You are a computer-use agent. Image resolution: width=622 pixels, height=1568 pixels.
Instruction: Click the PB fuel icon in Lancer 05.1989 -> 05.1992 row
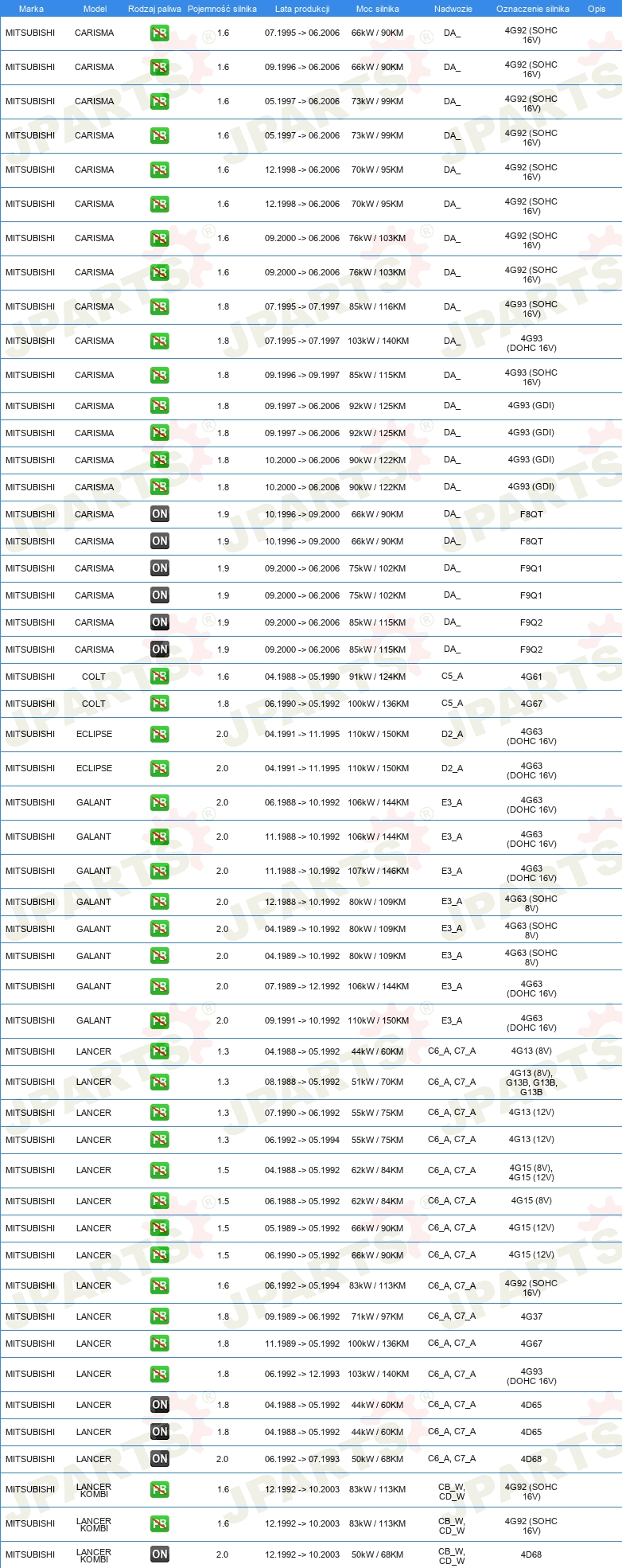click(160, 1229)
